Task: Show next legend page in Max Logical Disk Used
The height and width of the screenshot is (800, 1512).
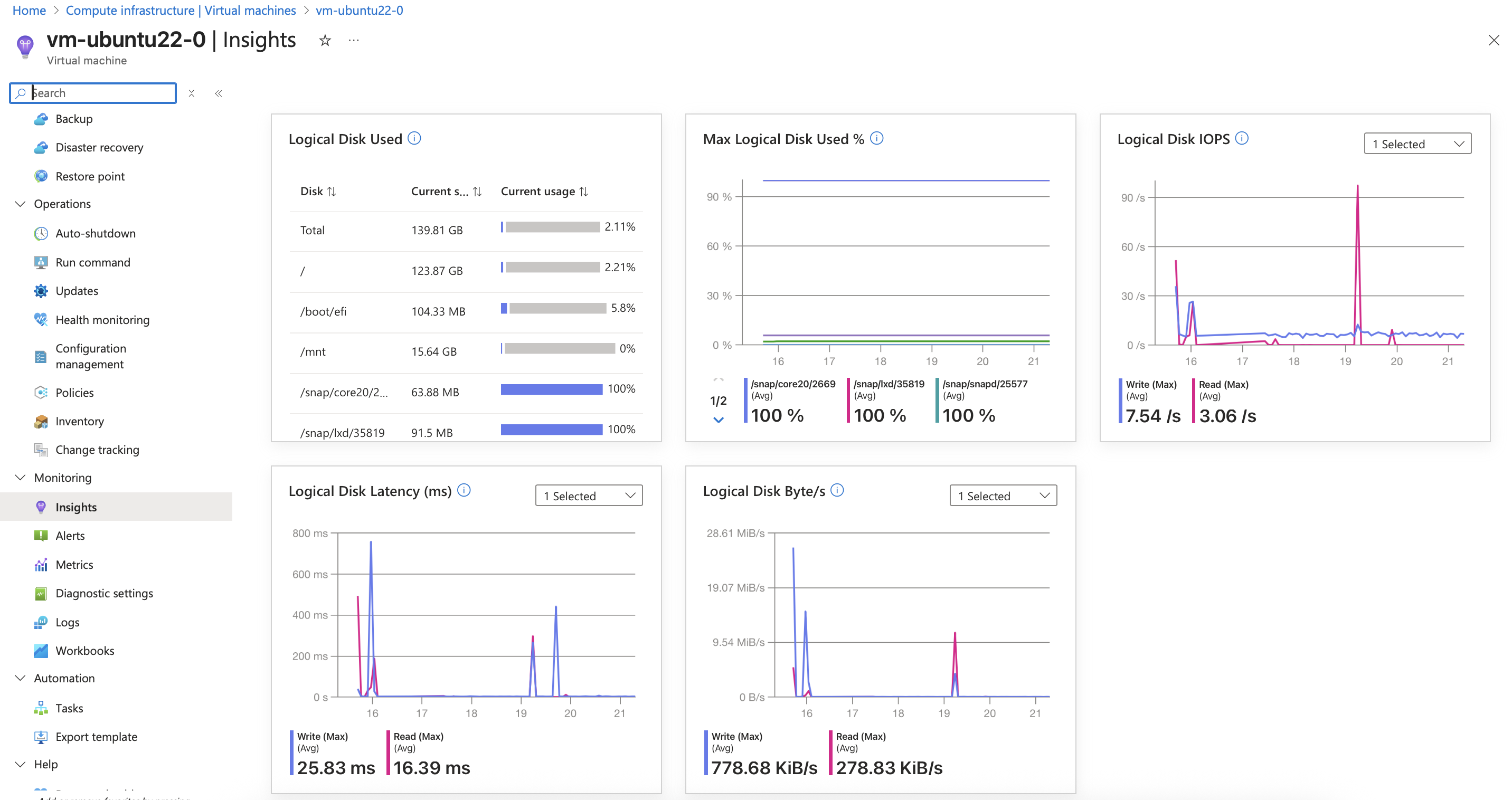Action: tap(717, 420)
